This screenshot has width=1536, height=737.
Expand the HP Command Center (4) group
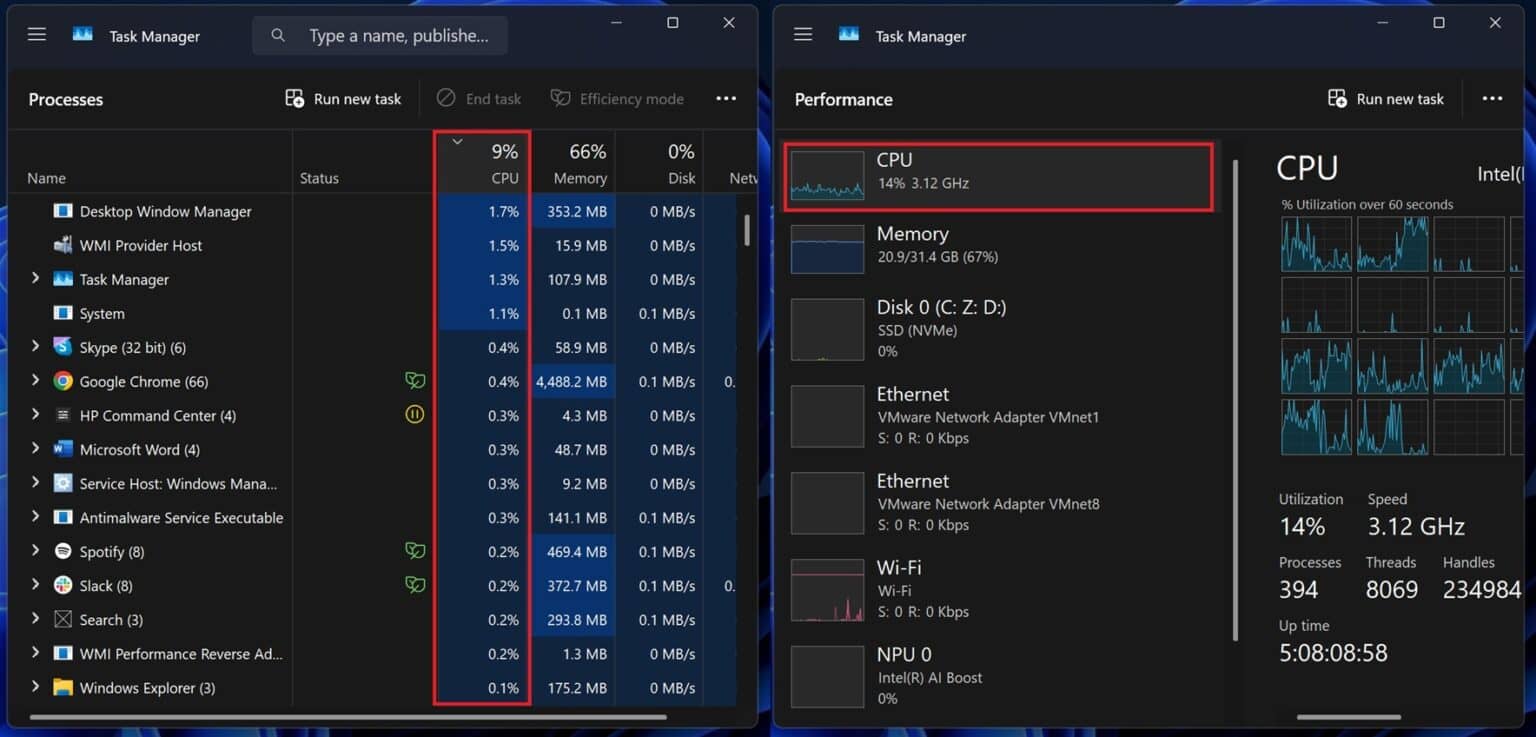pyautogui.click(x=35, y=414)
